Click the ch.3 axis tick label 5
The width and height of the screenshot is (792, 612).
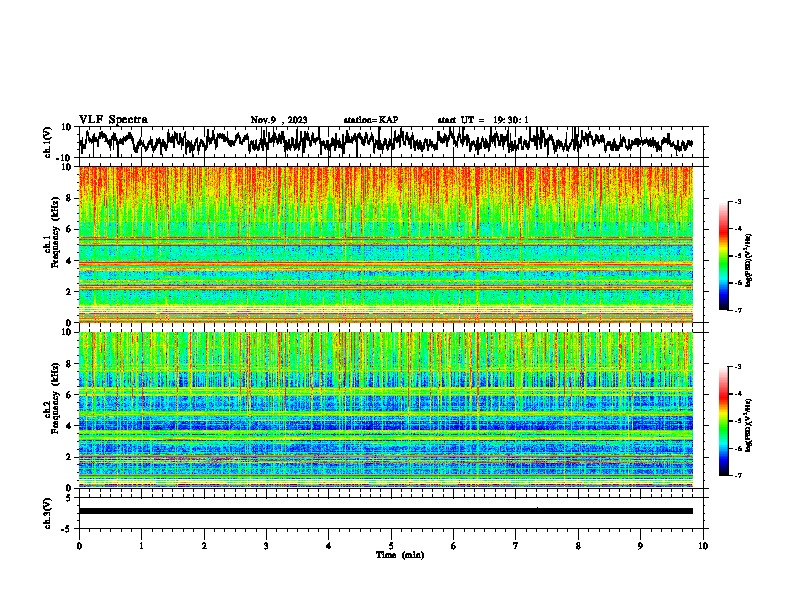[x=69, y=498]
